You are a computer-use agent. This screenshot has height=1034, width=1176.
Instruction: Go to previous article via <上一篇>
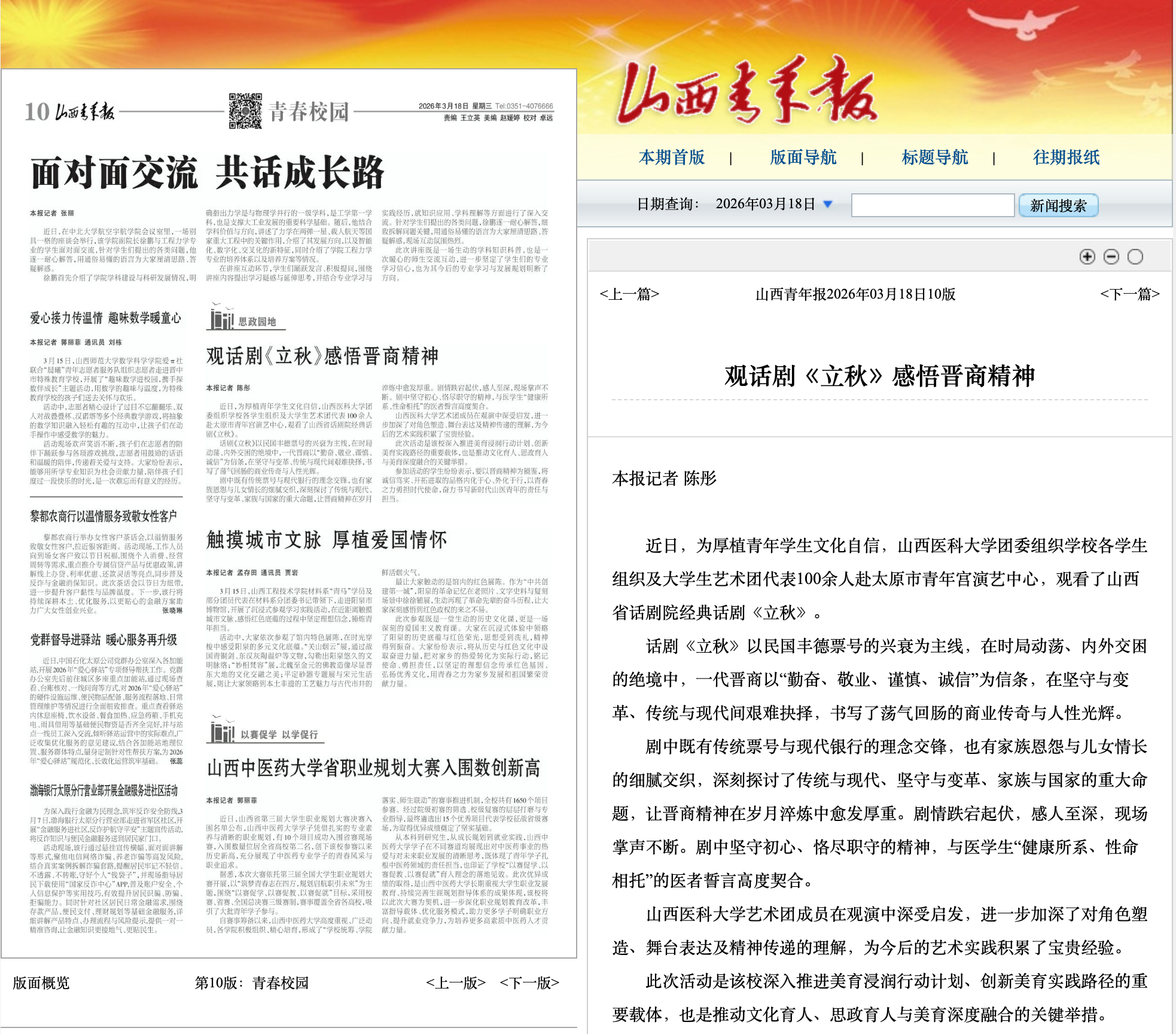pyautogui.click(x=629, y=294)
